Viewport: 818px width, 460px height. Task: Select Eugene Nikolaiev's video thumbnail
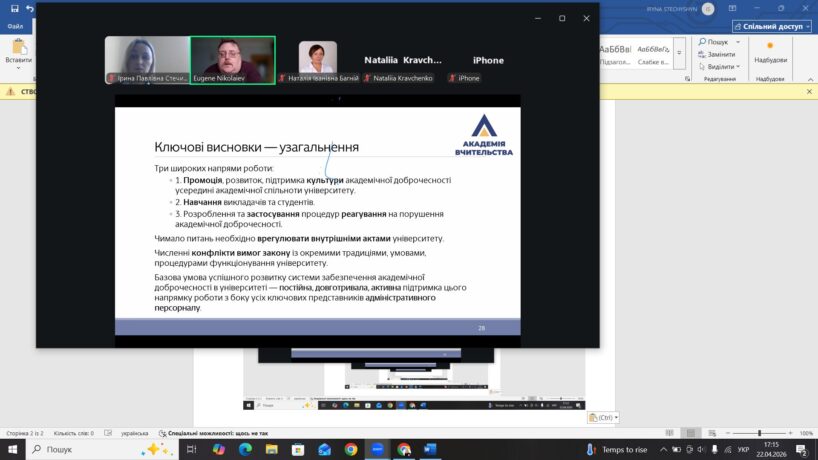(x=232, y=60)
